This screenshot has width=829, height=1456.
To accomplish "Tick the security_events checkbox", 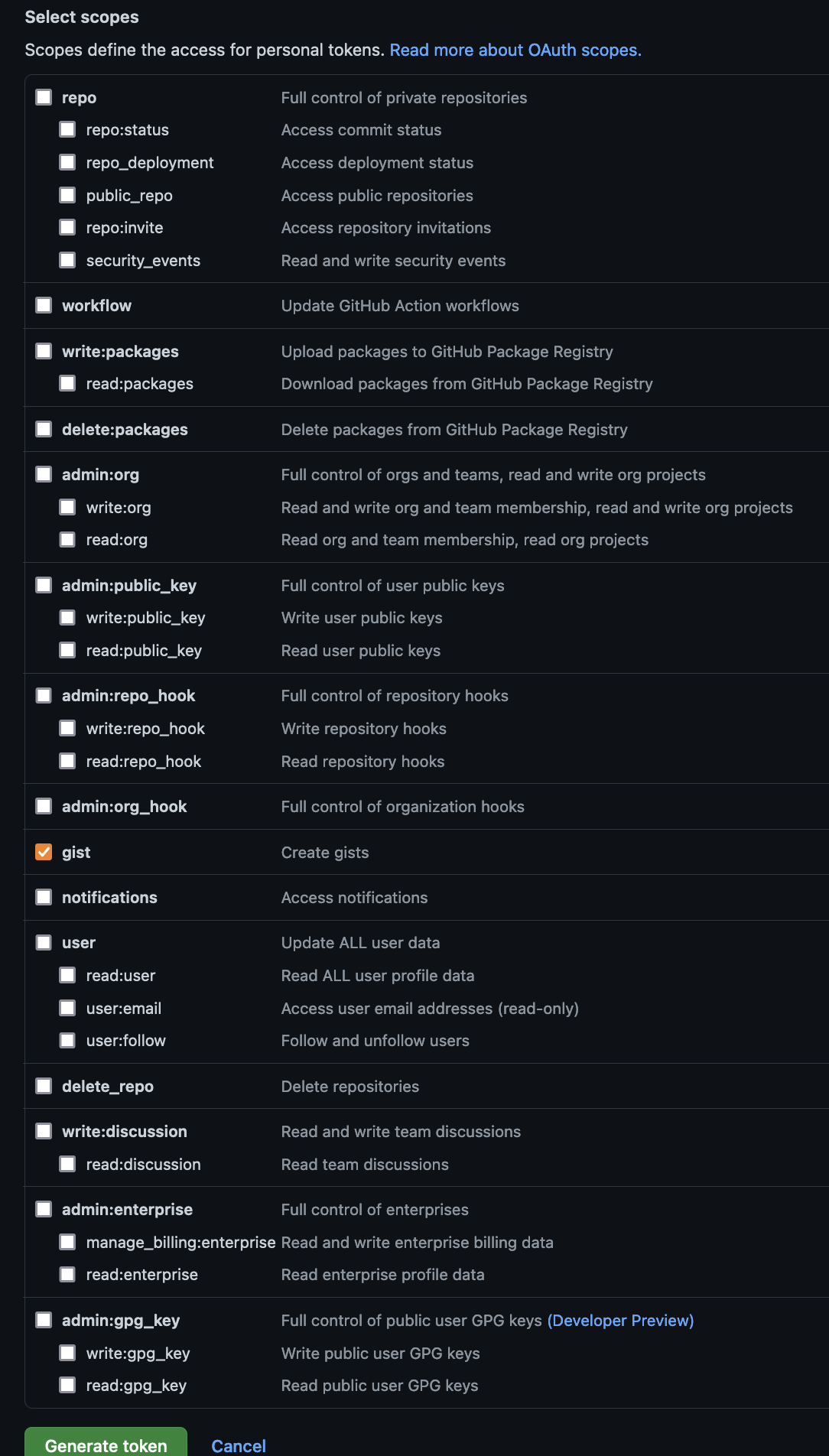I will click(68, 260).
